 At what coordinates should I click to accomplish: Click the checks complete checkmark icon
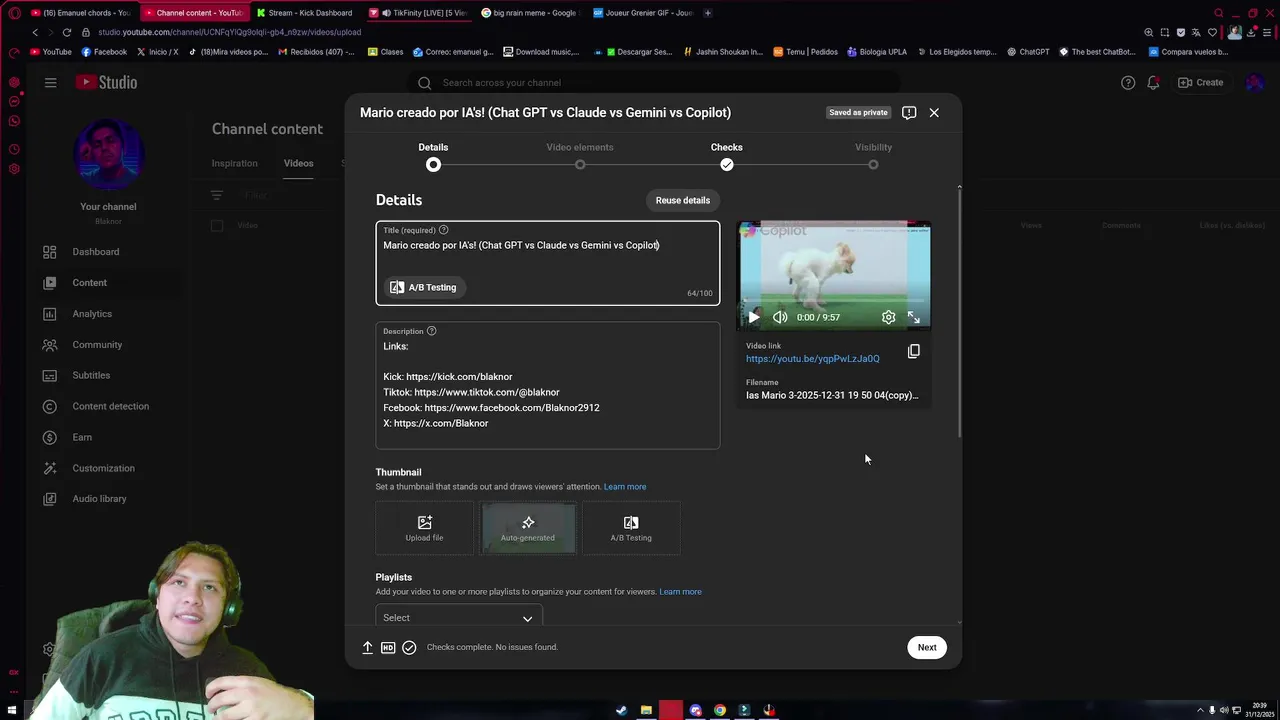click(409, 647)
